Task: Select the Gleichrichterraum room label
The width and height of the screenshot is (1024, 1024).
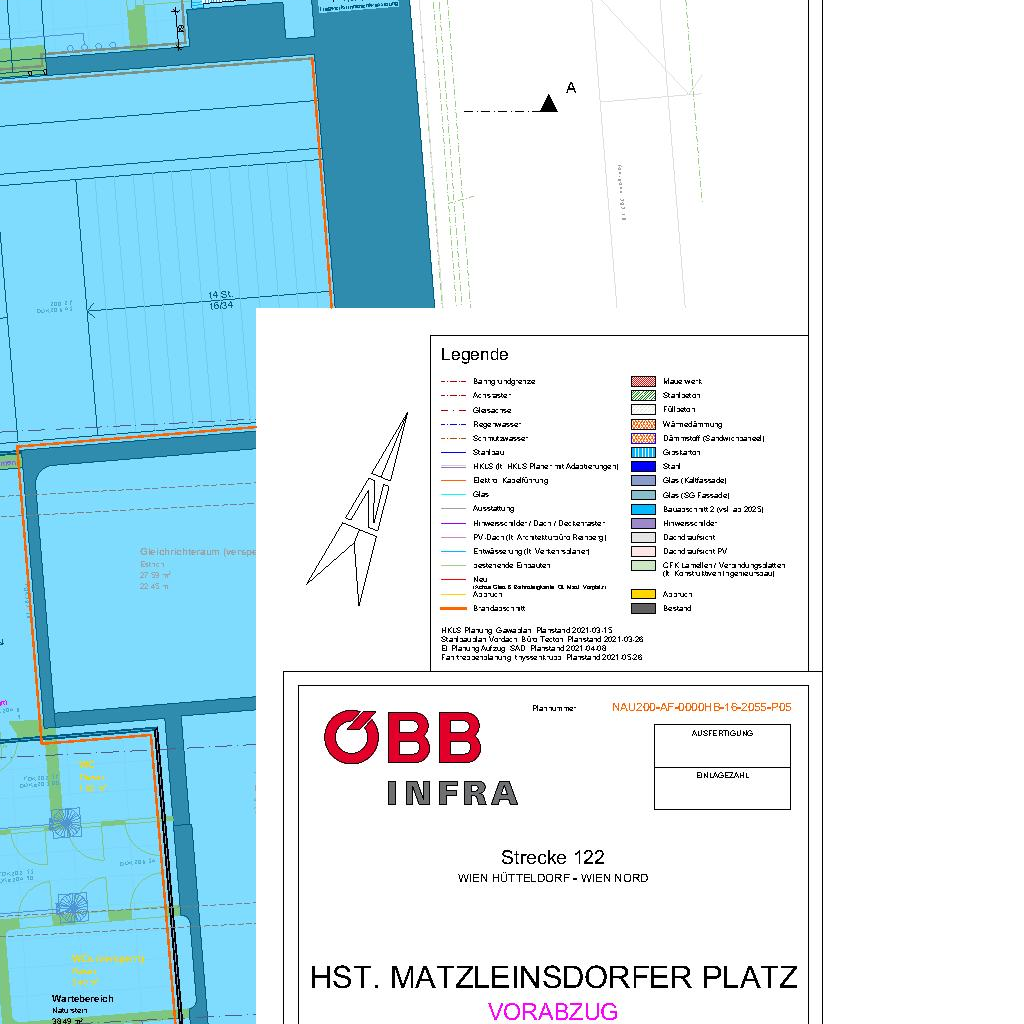Action: pyautogui.click(x=199, y=551)
